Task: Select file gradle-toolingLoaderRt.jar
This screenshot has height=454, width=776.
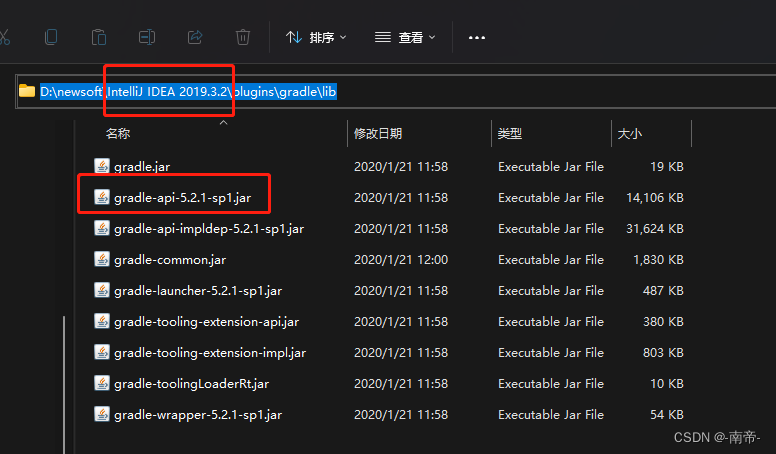Action: coord(192,384)
